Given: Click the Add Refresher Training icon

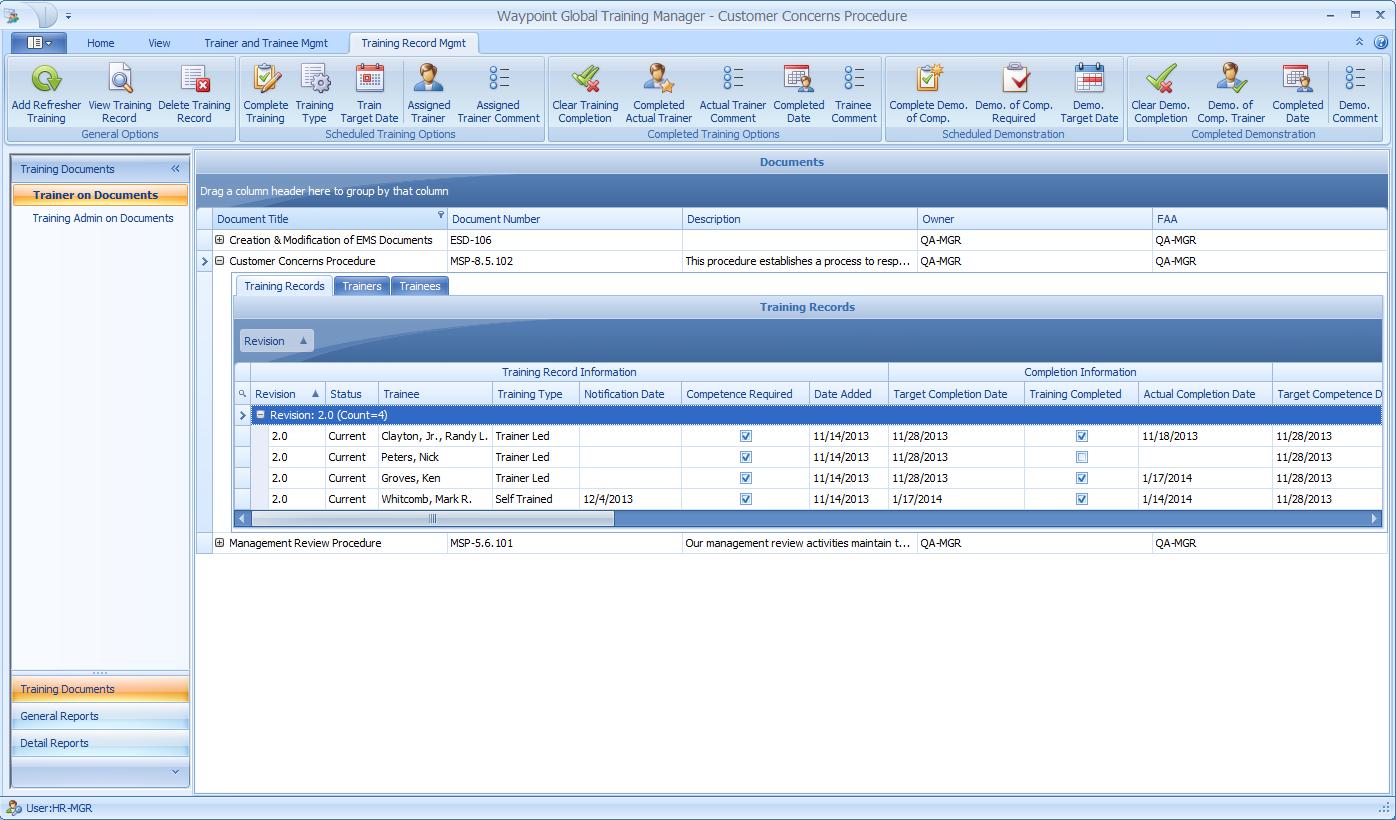Looking at the screenshot, I should tap(46, 80).
